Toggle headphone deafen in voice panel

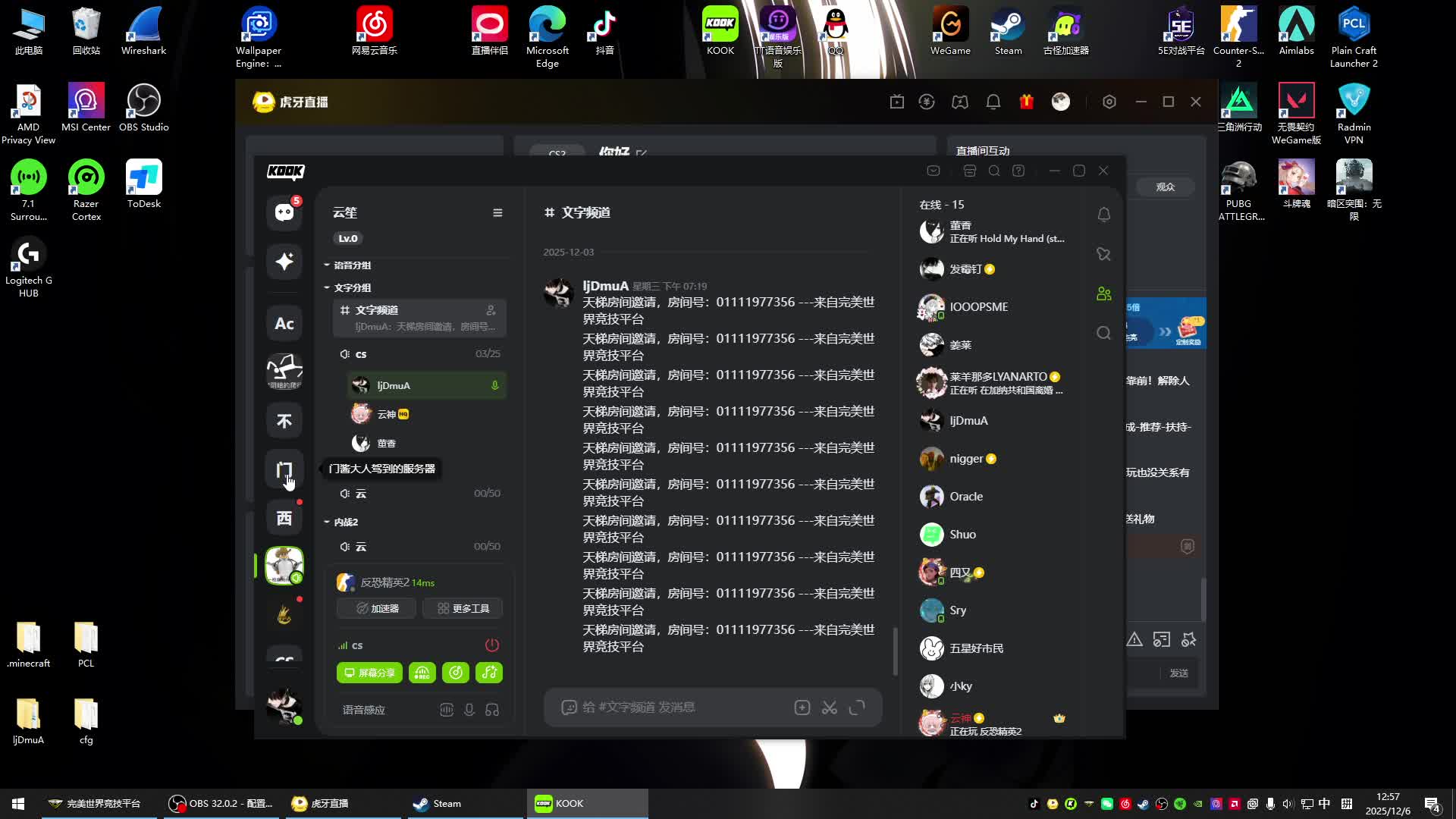tap(492, 710)
